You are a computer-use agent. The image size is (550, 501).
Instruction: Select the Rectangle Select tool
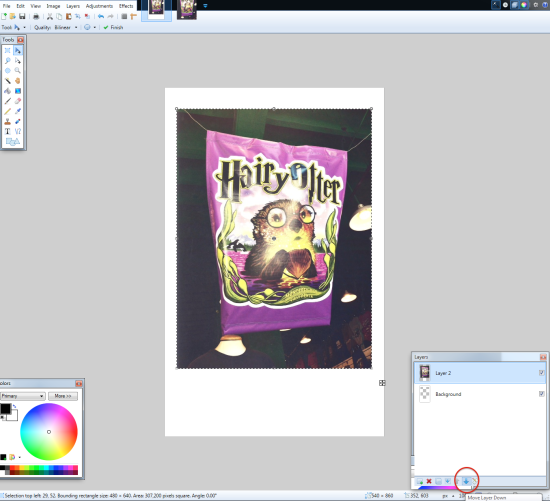point(7,51)
